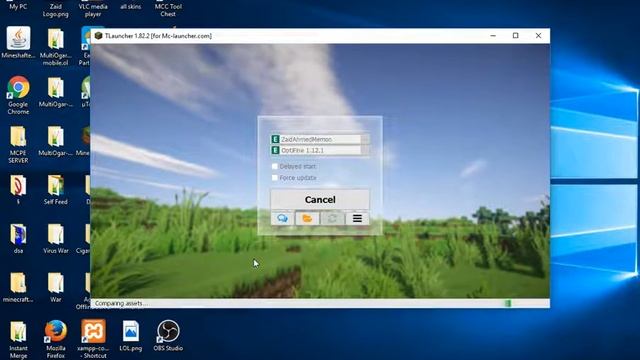Select the Virus War folder
Viewport: 640px width, 360px height.
coord(56,239)
